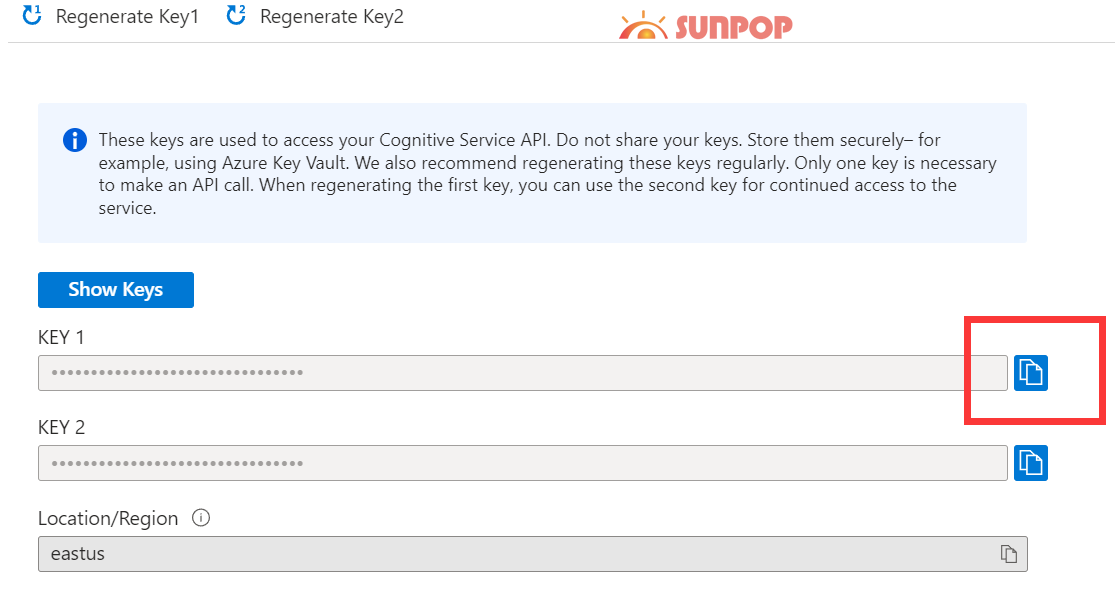Copy KEY 2 using its copy icon
This screenshot has width=1115, height=592.
point(1030,462)
